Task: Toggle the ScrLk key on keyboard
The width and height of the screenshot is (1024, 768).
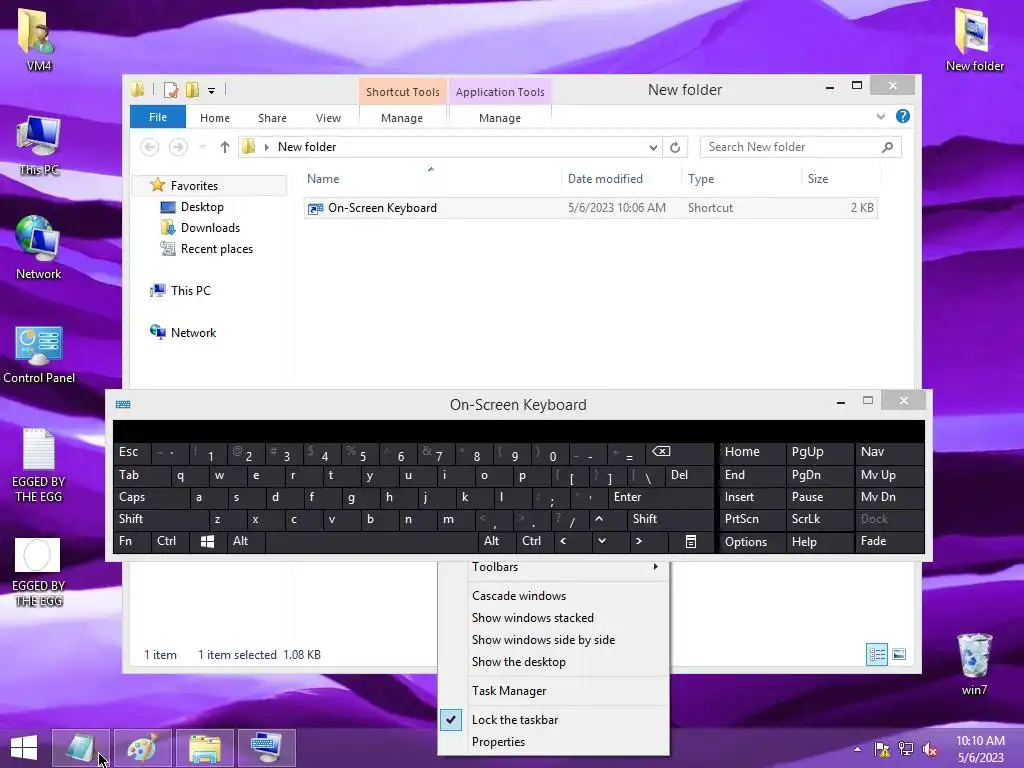Action: pyautogui.click(x=820, y=519)
